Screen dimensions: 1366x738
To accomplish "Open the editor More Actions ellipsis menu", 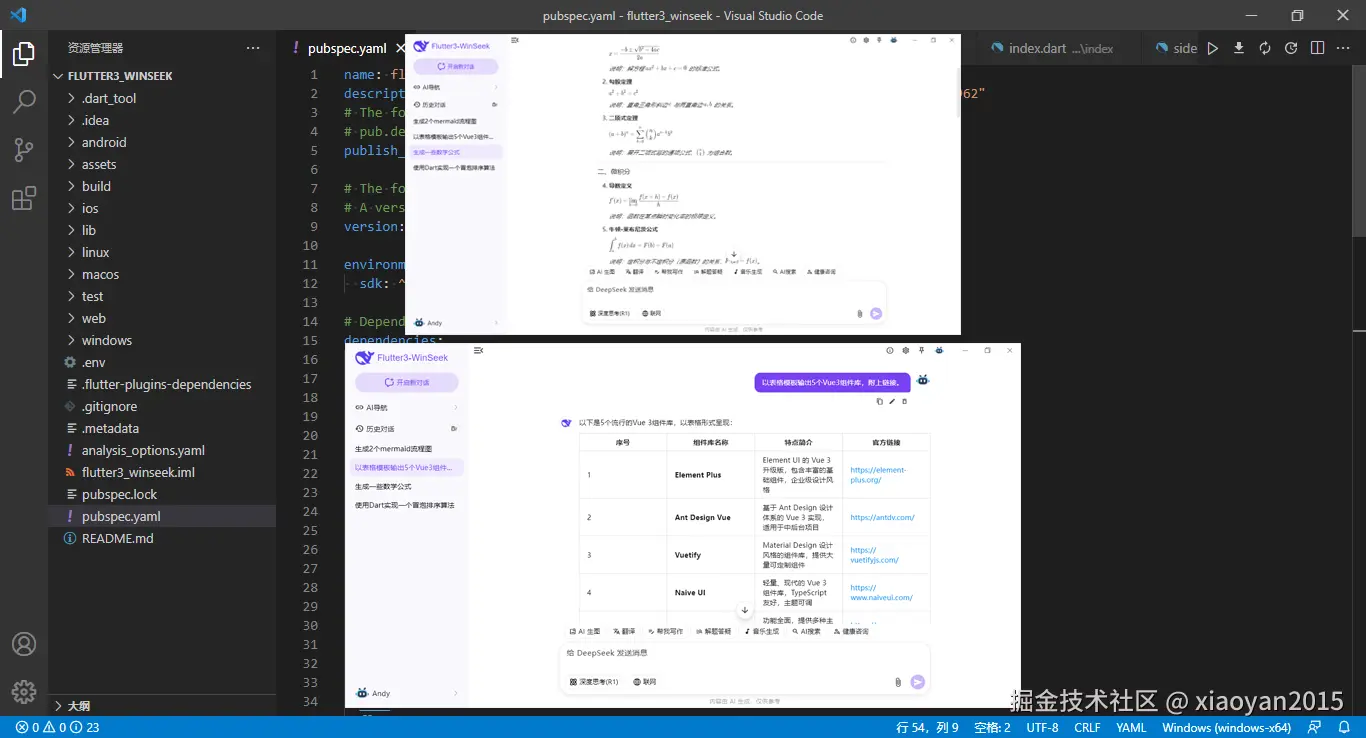I will (1343, 48).
